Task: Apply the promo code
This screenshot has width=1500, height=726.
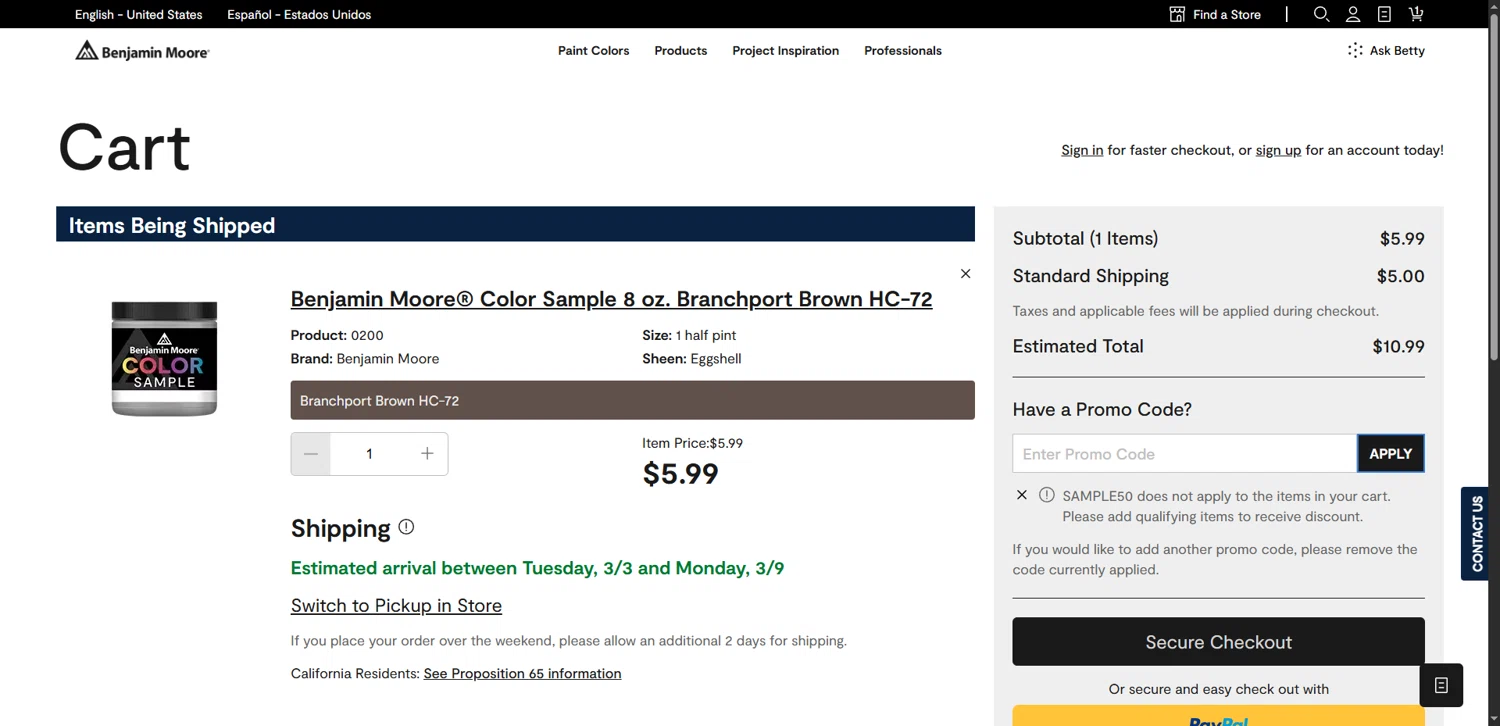Action: 1390,454
